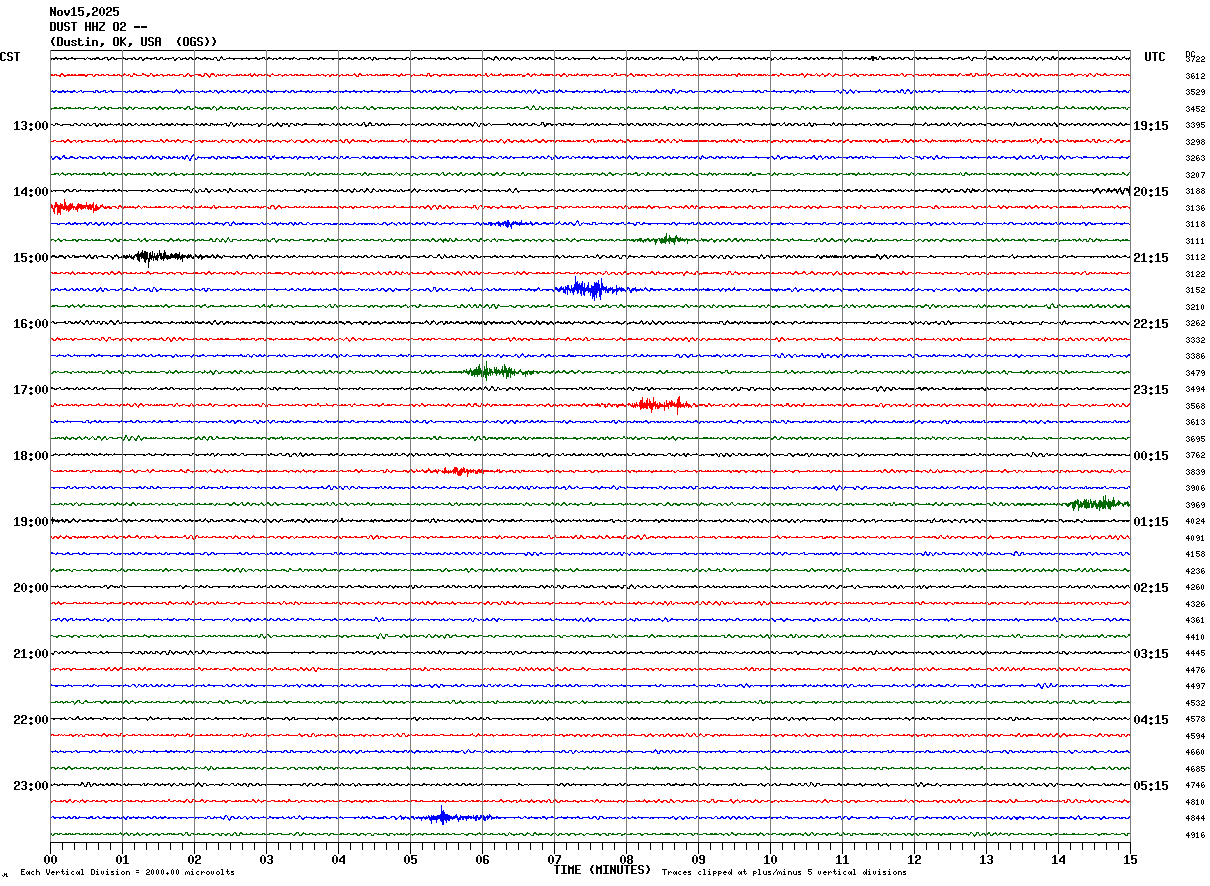Screen dimensions: 1210x886
Task: Select the DC offset value 3529
Action: pos(1195,93)
